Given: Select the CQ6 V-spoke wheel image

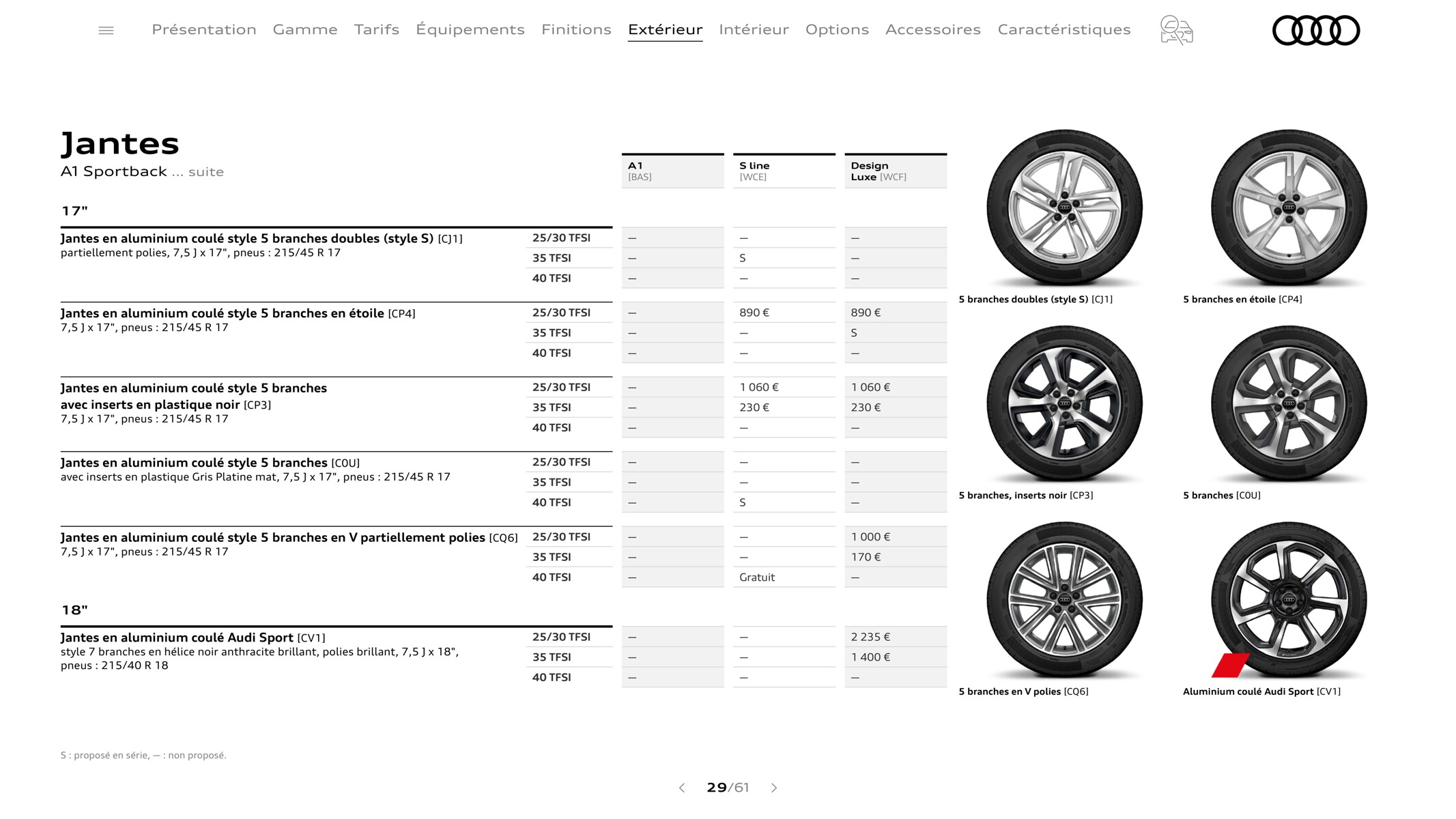Looking at the screenshot, I should [x=1064, y=600].
